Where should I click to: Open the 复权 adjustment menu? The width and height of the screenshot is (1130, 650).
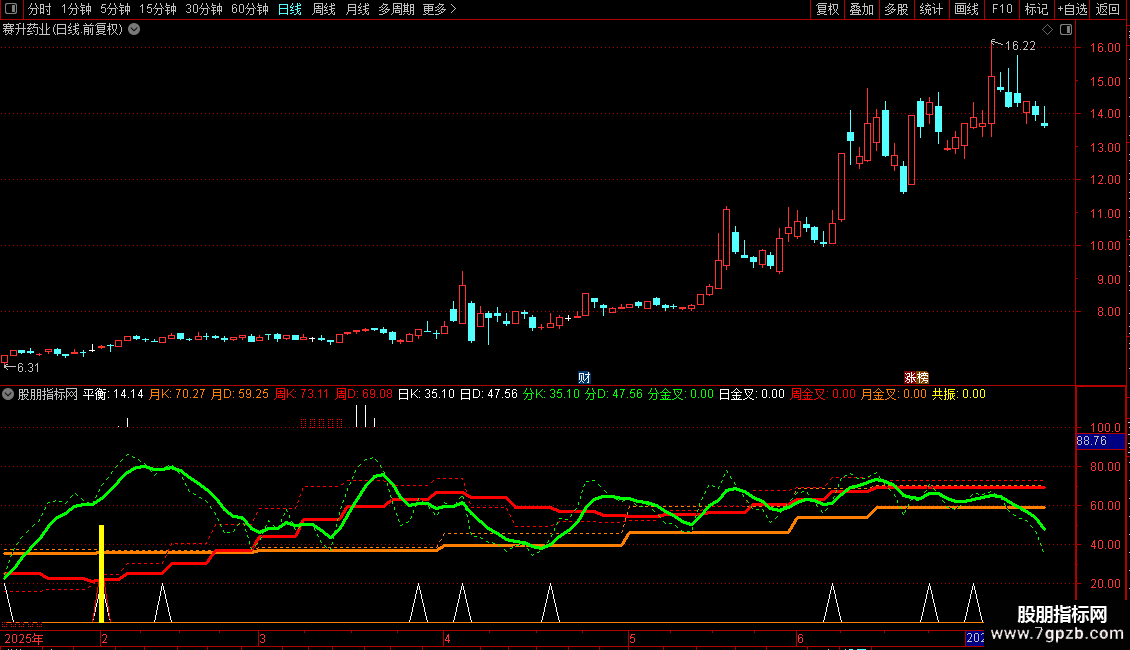coord(827,9)
